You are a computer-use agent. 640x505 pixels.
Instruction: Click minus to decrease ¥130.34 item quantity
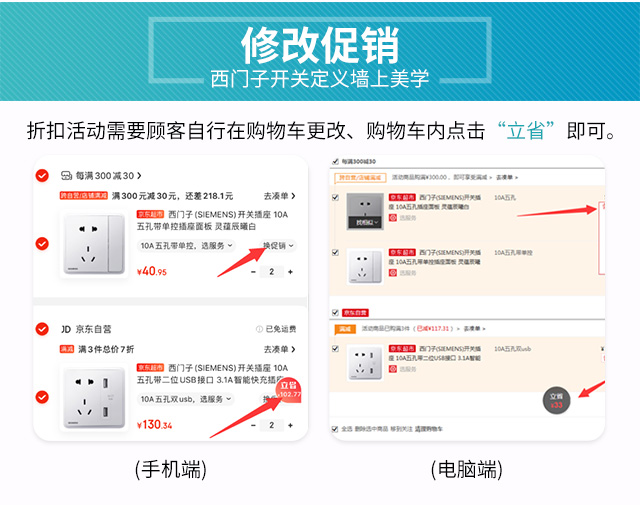coord(253,425)
